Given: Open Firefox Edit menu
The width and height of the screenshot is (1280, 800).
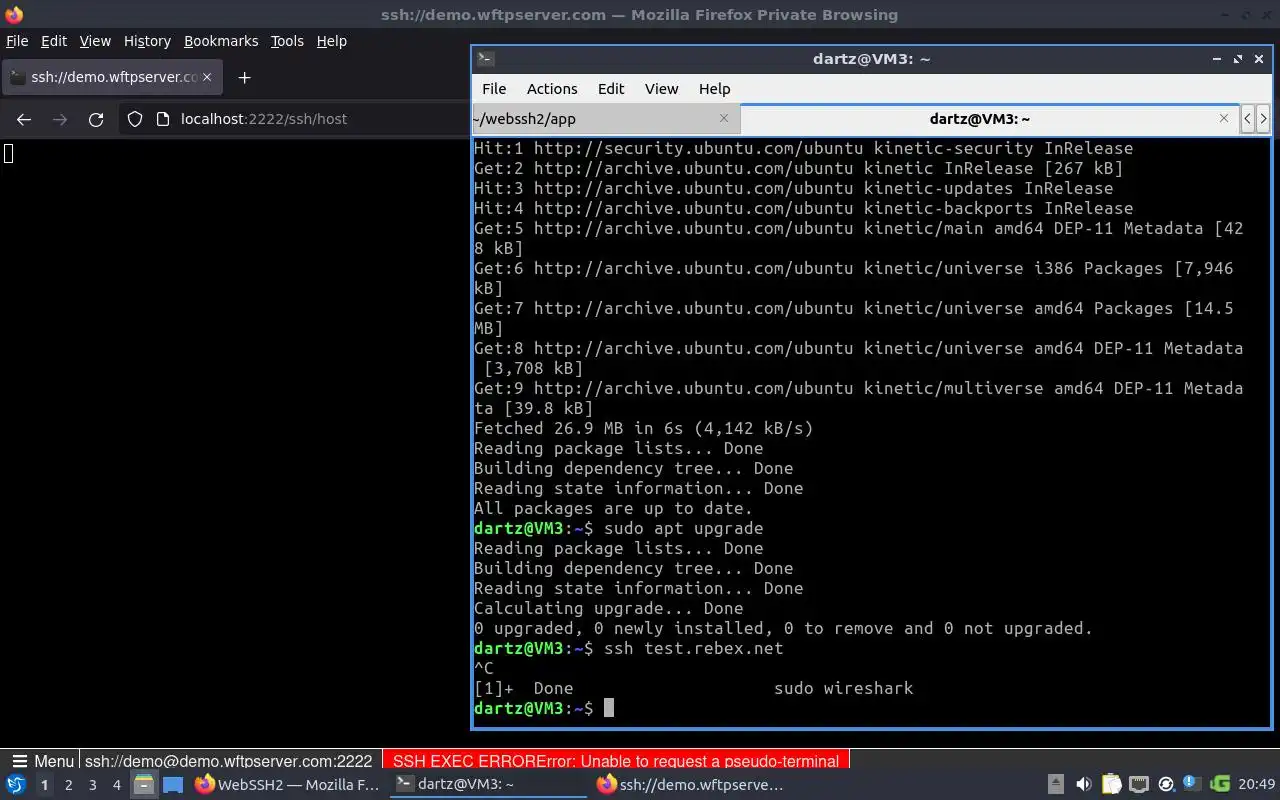Looking at the screenshot, I should click(x=54, y=41).
